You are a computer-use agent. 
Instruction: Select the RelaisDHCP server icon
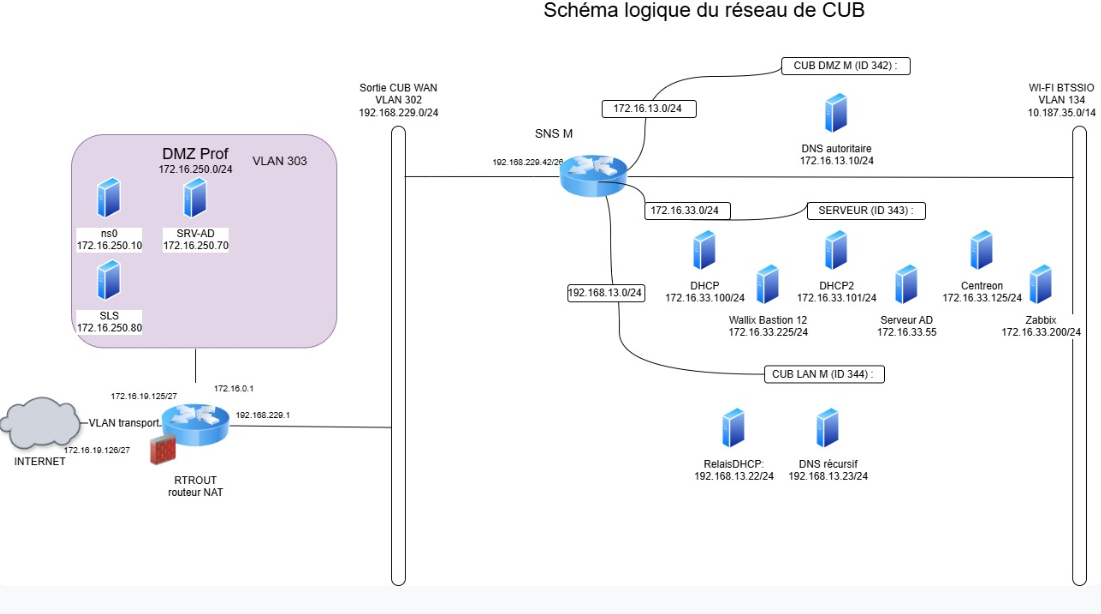tap(734, 428)
